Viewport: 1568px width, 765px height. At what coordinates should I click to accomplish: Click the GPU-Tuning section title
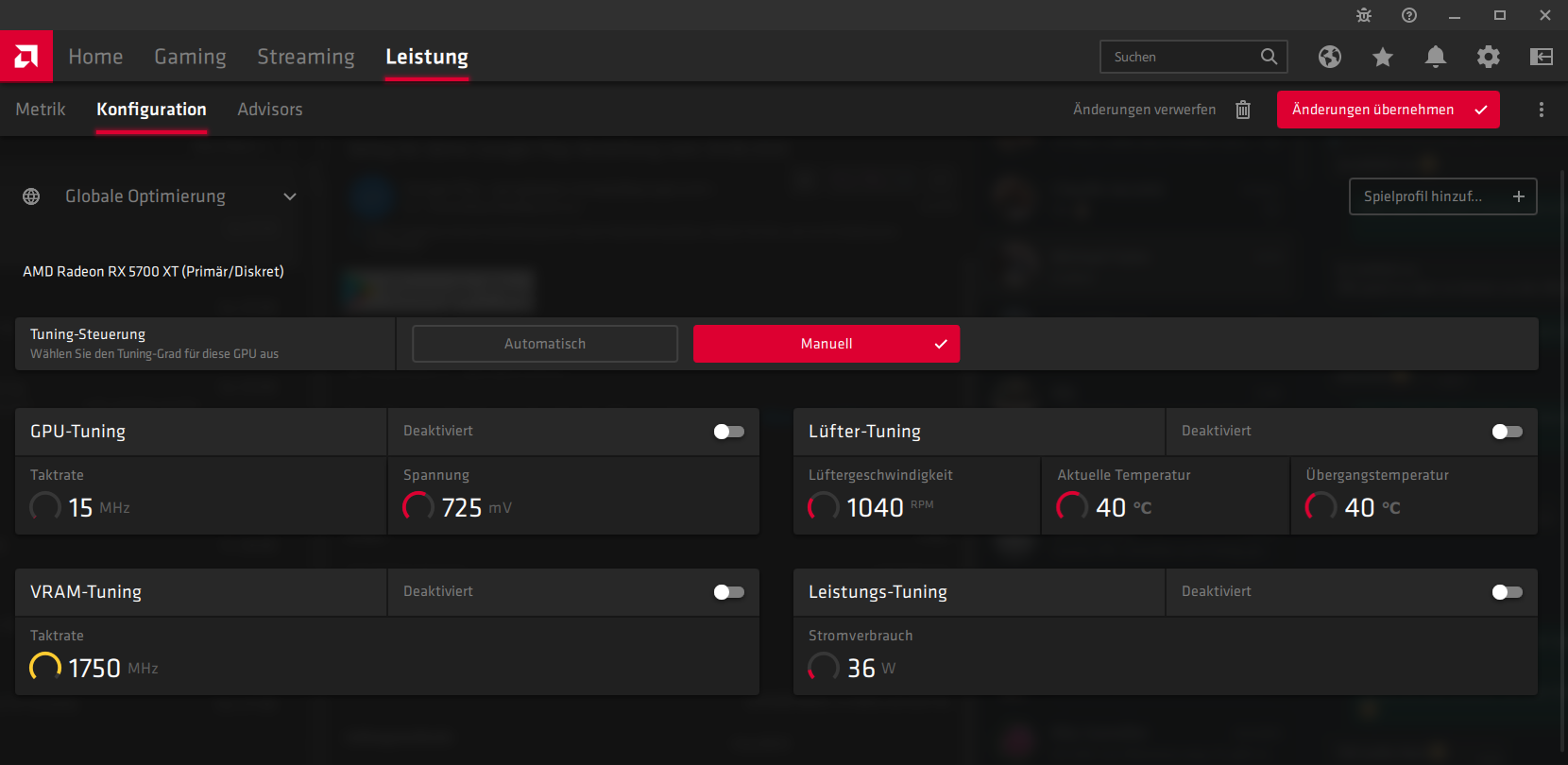[x=77, y=432]
